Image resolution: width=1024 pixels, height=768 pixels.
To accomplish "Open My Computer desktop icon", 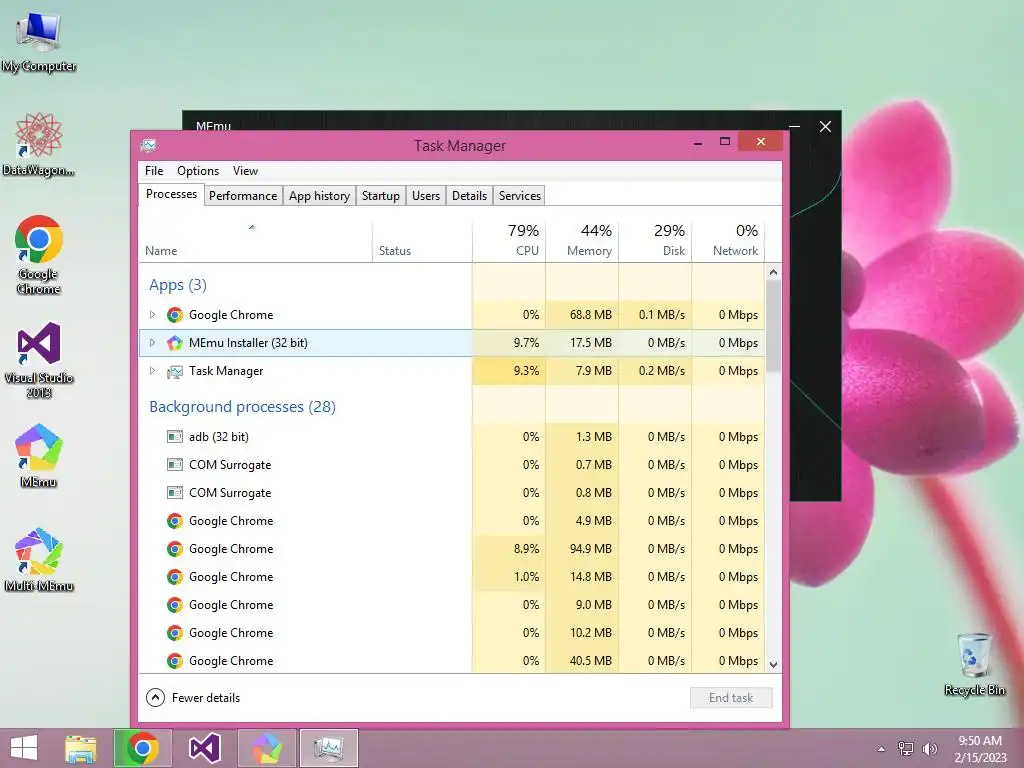I will tap(39, 42).
